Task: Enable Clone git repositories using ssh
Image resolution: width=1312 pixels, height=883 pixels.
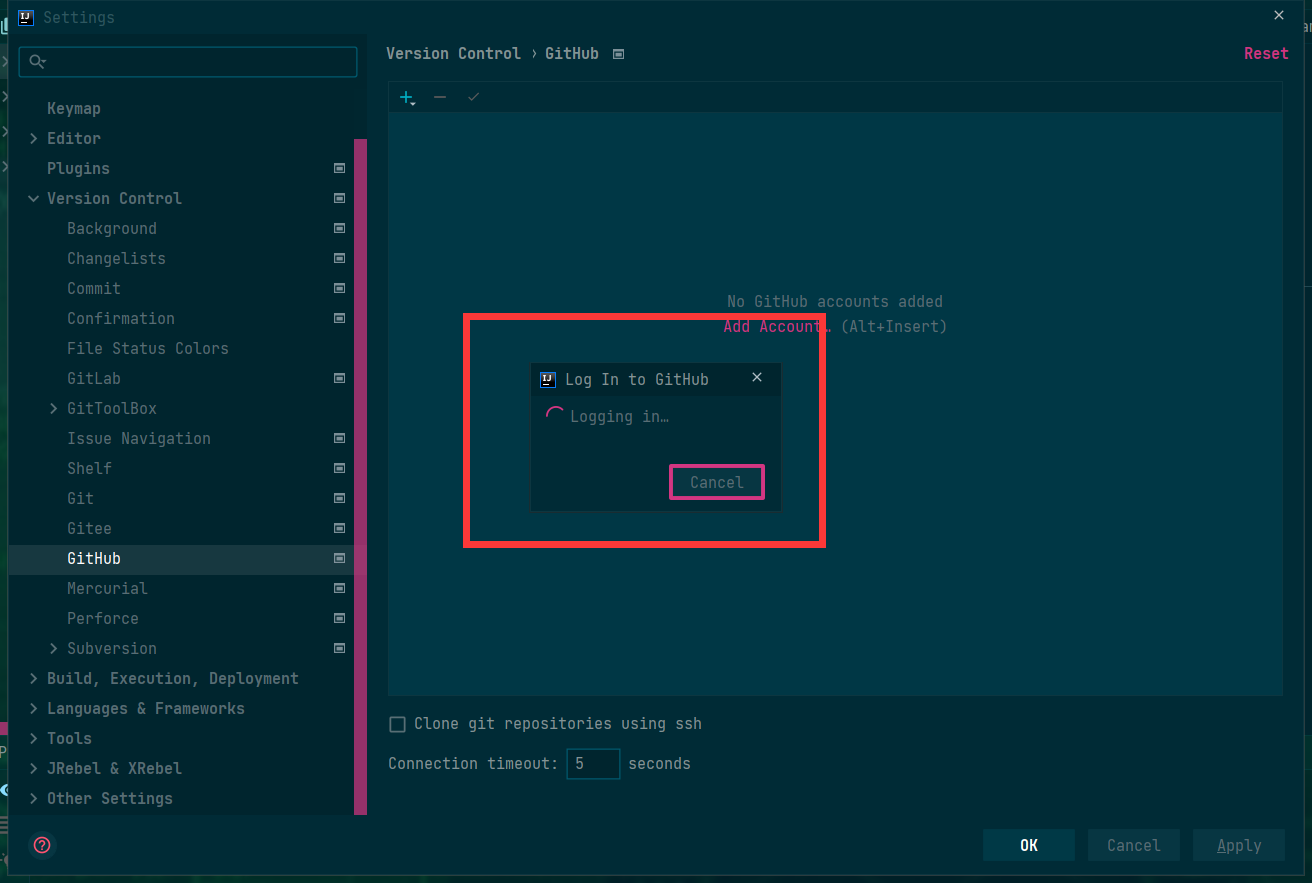Action: tap(397, 724)
